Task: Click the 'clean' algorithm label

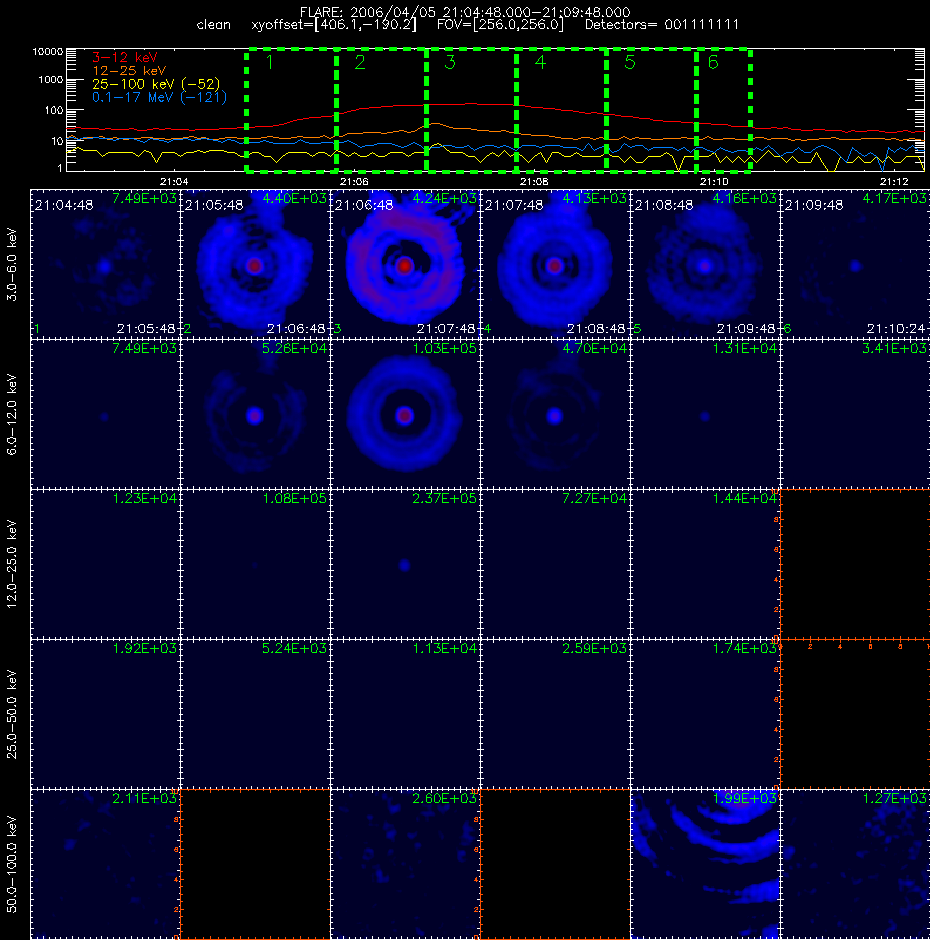Action: tap(213, 25)
